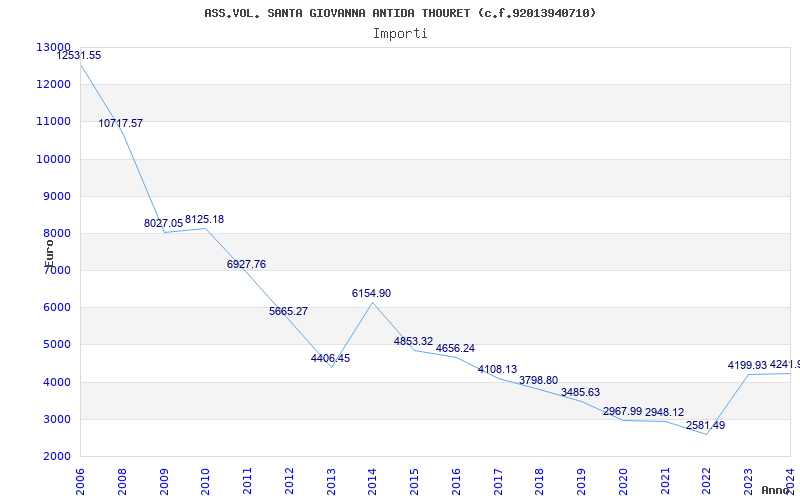Click the 2011 x-axis year label
Screen dimensions: 800x500
pos(247,482)
